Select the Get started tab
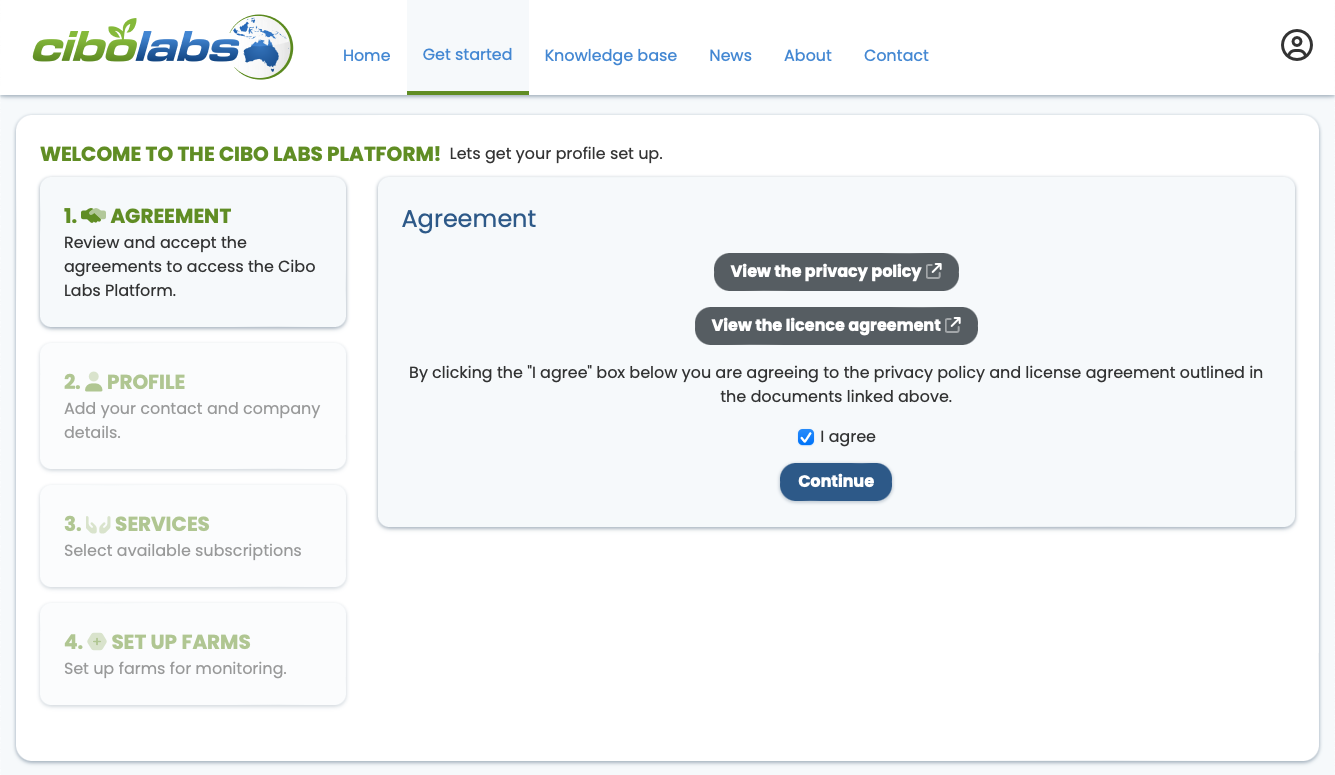Image resolution: width=1335 pixels, height=775 pixels. point(467,55)
